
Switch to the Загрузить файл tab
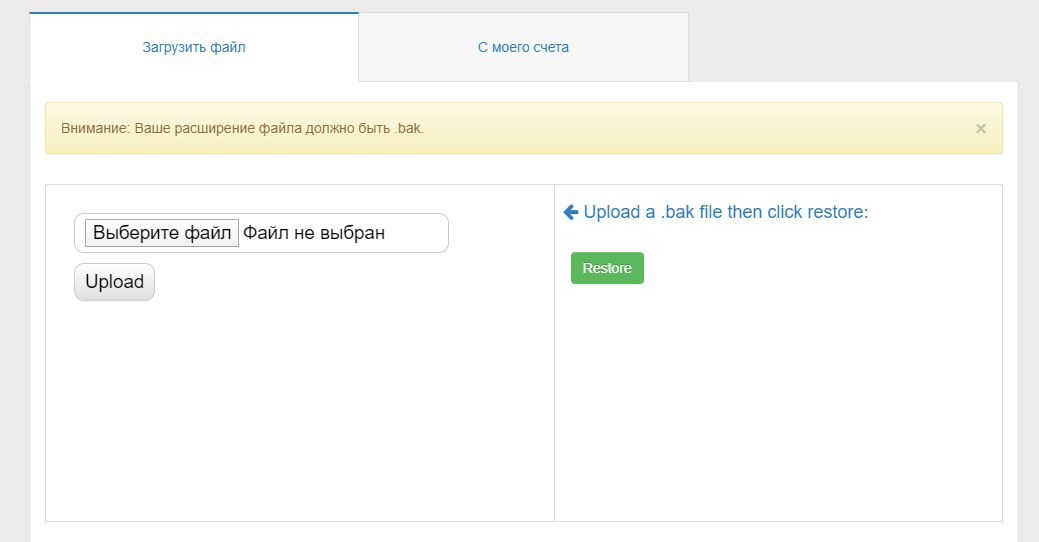pos(193,47)
